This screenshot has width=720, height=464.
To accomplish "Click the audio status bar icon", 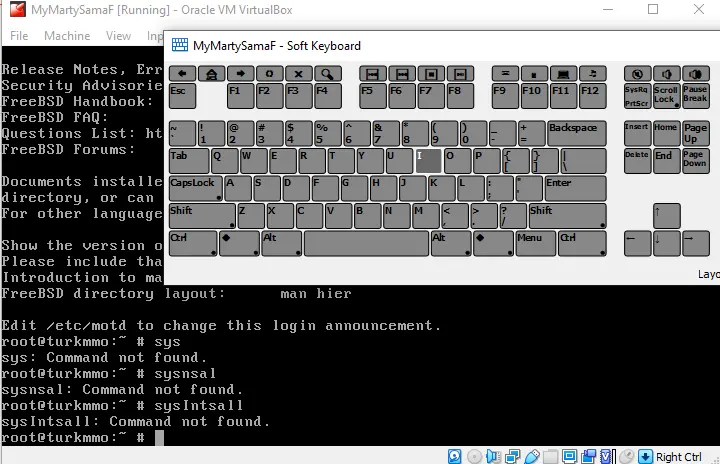I will click(x=493, y=456).
